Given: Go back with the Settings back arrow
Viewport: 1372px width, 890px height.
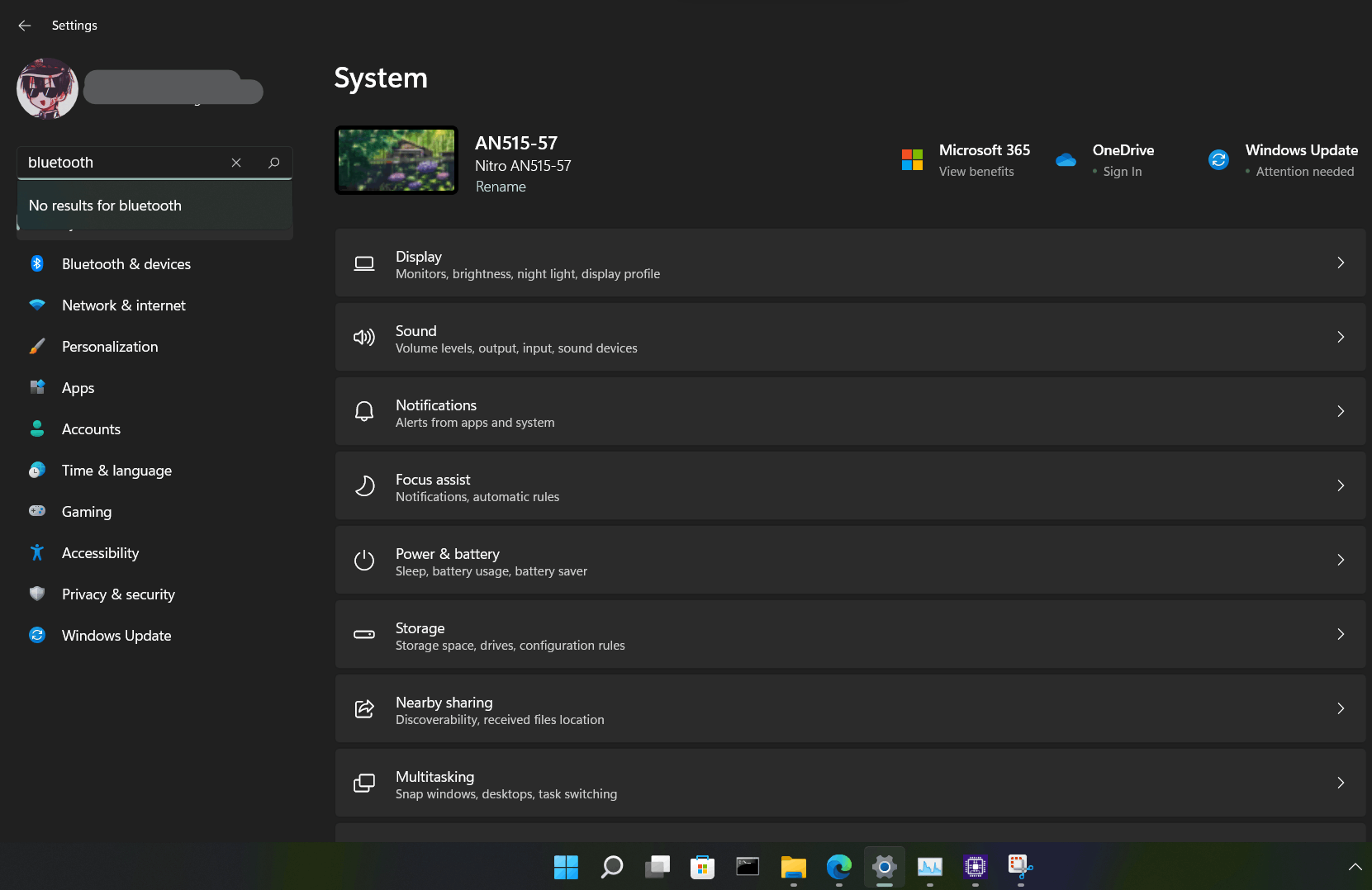Looking at the screenshot, I should (x=25, y=26).
